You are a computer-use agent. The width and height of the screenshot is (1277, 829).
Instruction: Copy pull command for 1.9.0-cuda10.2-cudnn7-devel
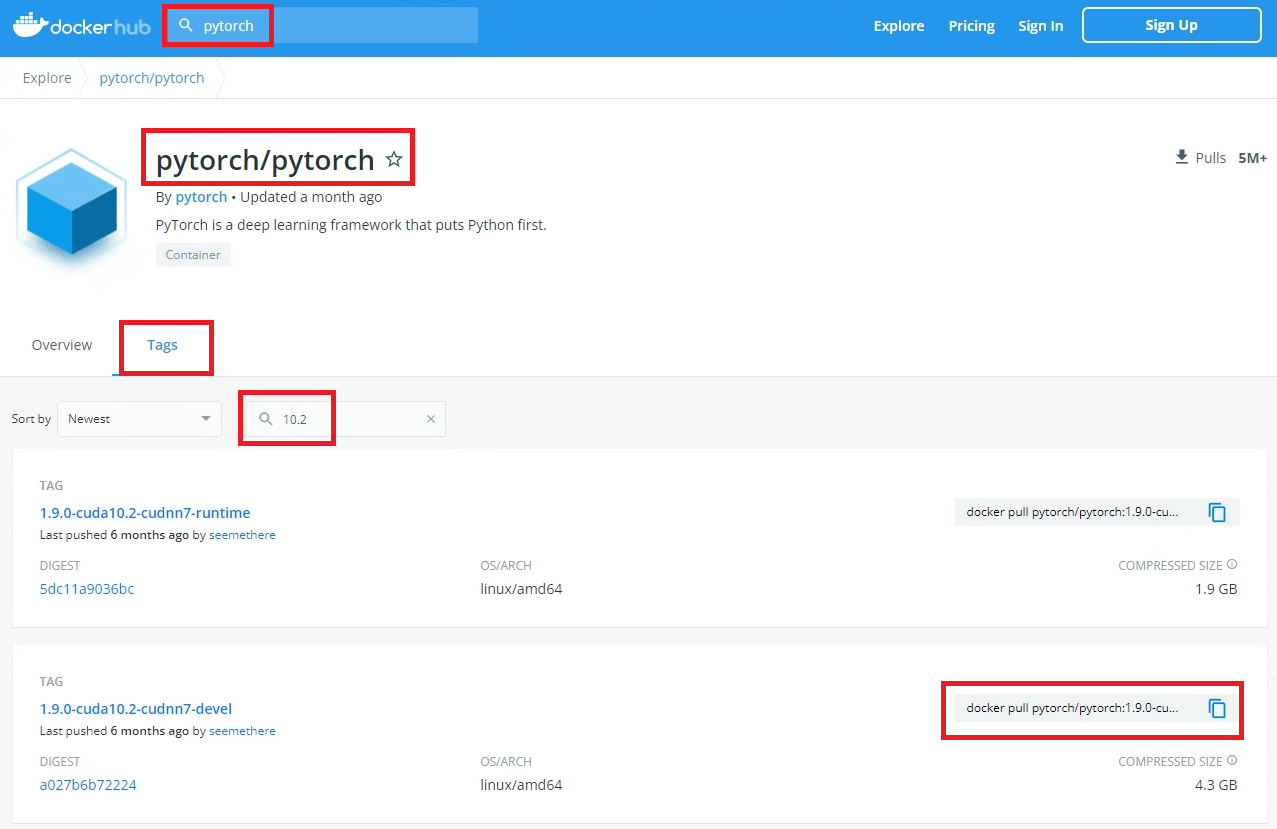pos(1217,708)
